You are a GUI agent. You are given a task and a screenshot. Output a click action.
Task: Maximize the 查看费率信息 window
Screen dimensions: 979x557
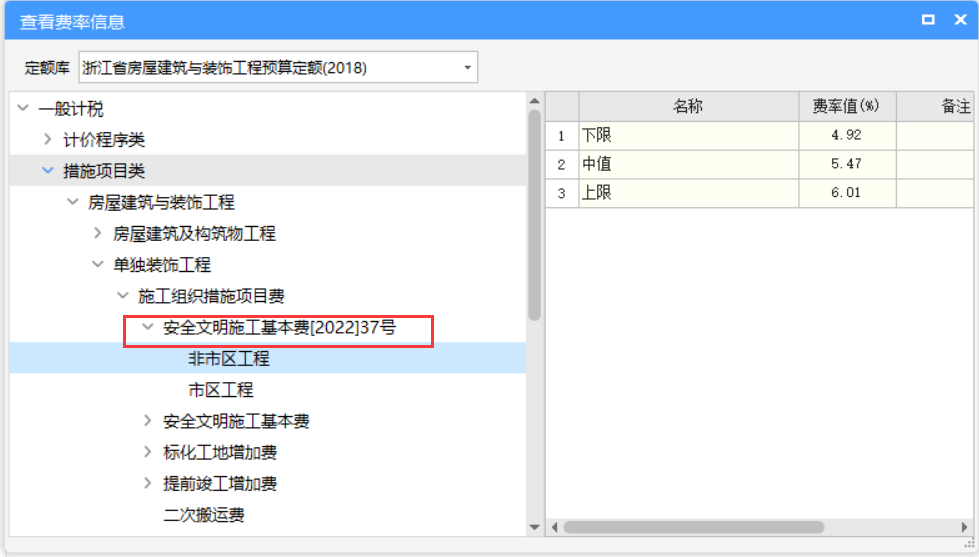pyautogui.click(x=928, y=20)
